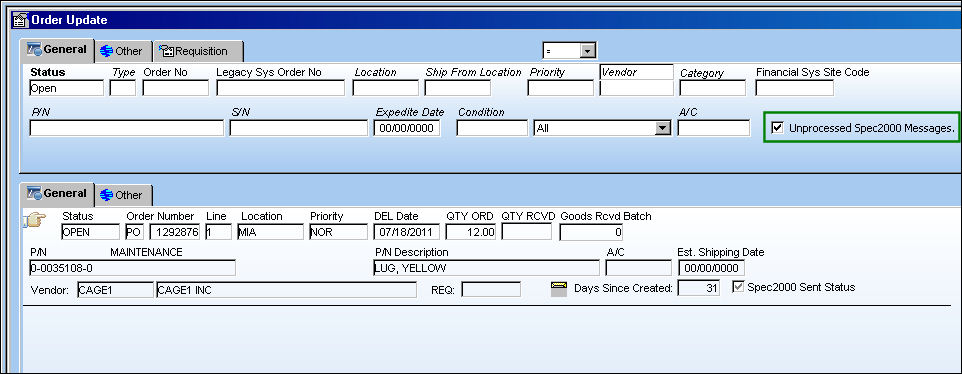
Task: Click the order Status field showing OPEN
Action: (90, 232)
